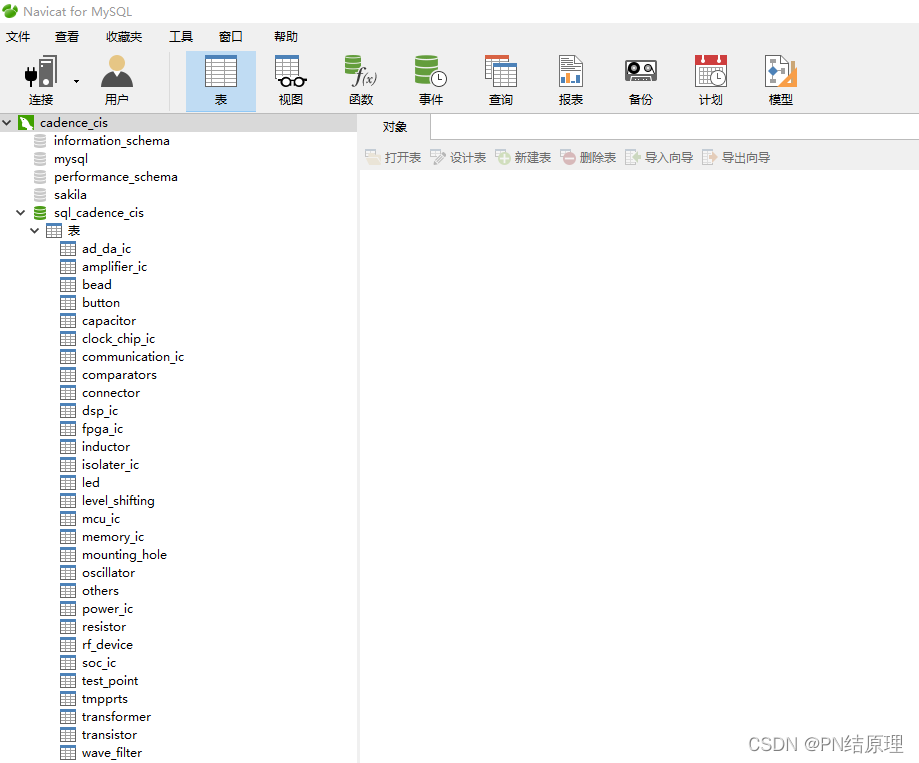Viewport: 919px width, 763px height.
Task: Collapse the cadence_cis connection node
Action: tap(8, 123)
